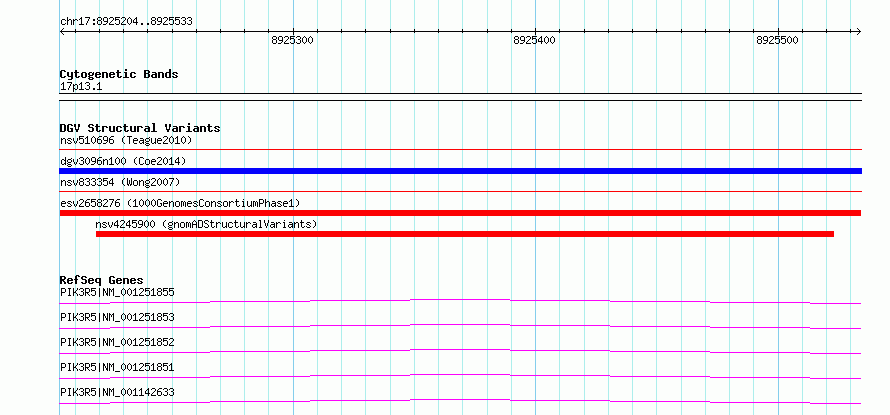Open variant nsv4245900 (gnomADStructuralVariants) label
The image size is (890, 415).
pos(206,224)
